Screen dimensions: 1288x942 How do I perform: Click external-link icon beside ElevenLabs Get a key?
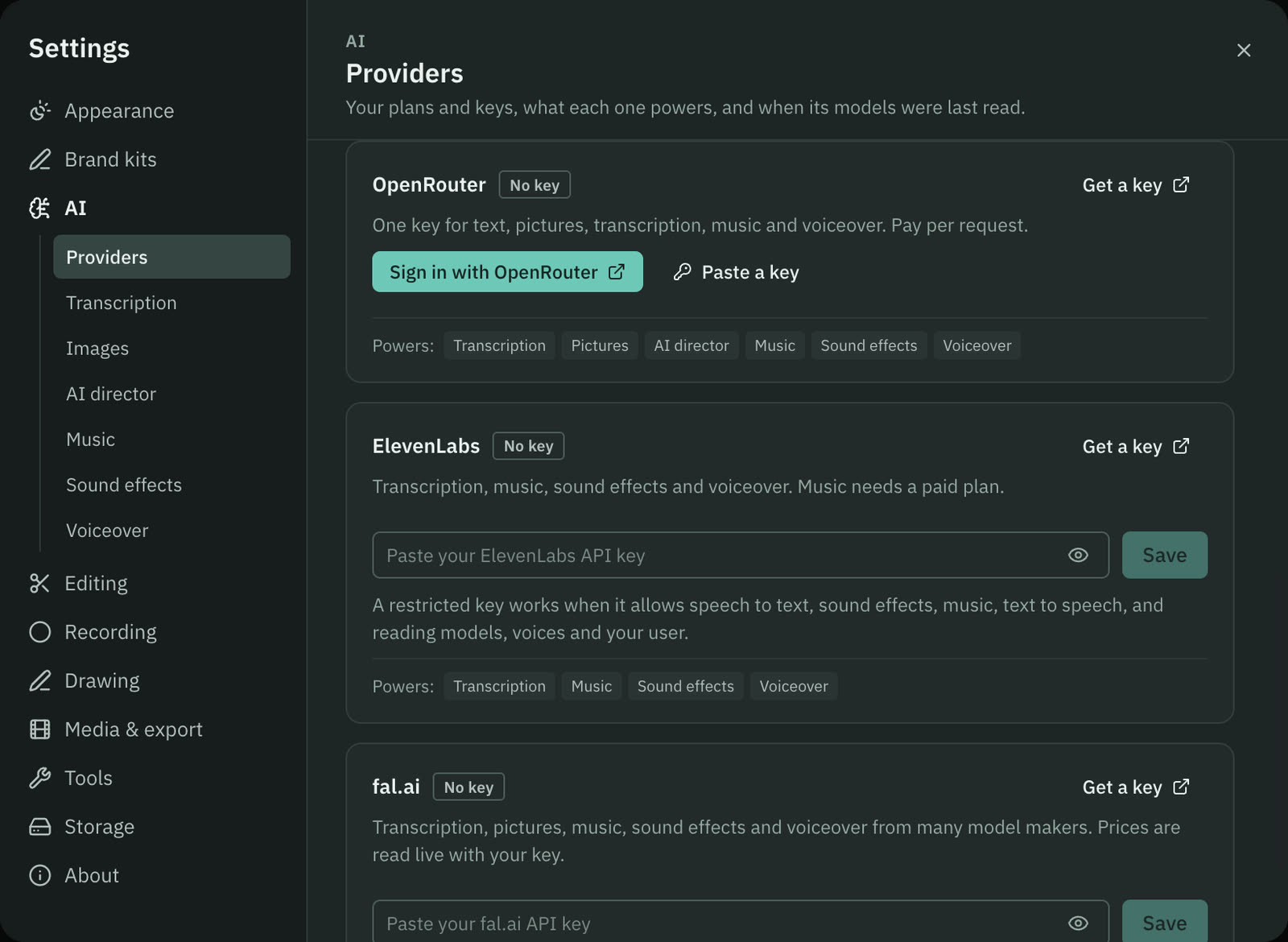[x=1181, y=446]
